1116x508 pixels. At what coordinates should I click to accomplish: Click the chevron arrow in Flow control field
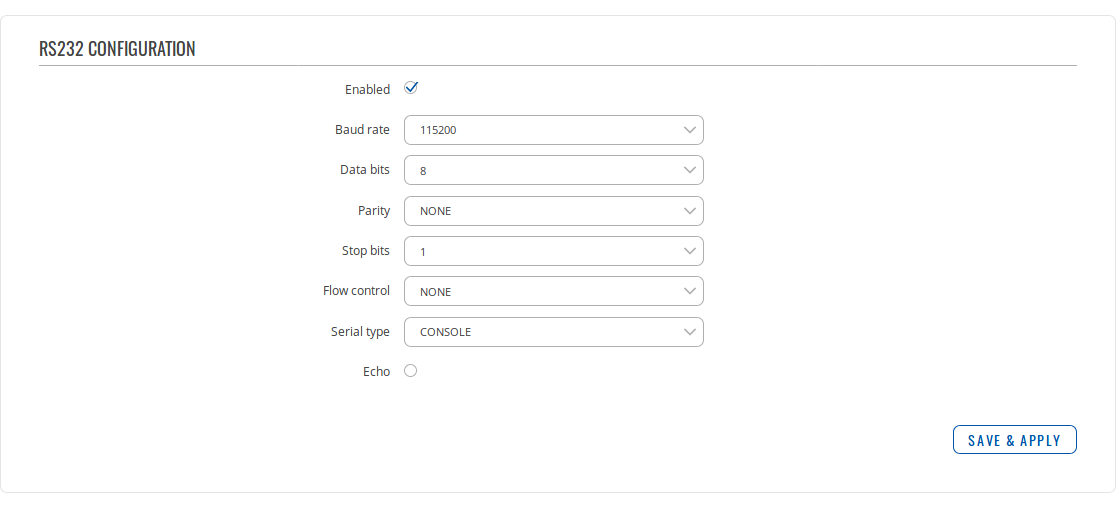click(689, 291)
